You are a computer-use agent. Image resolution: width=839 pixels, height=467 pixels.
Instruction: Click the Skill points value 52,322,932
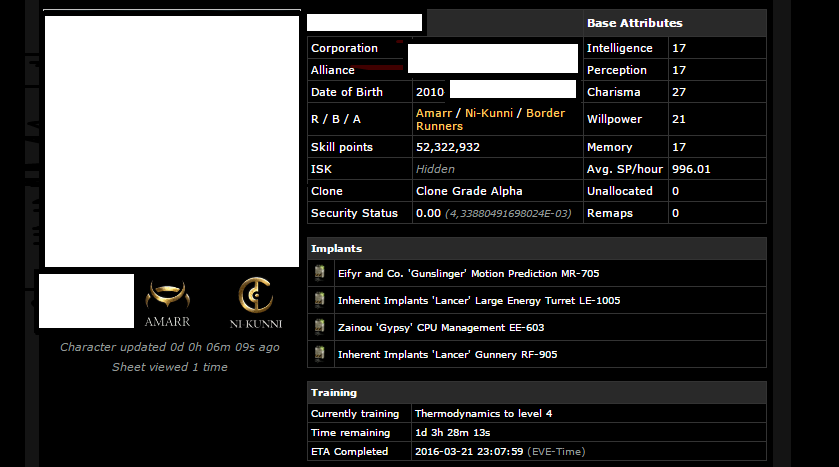448,147
